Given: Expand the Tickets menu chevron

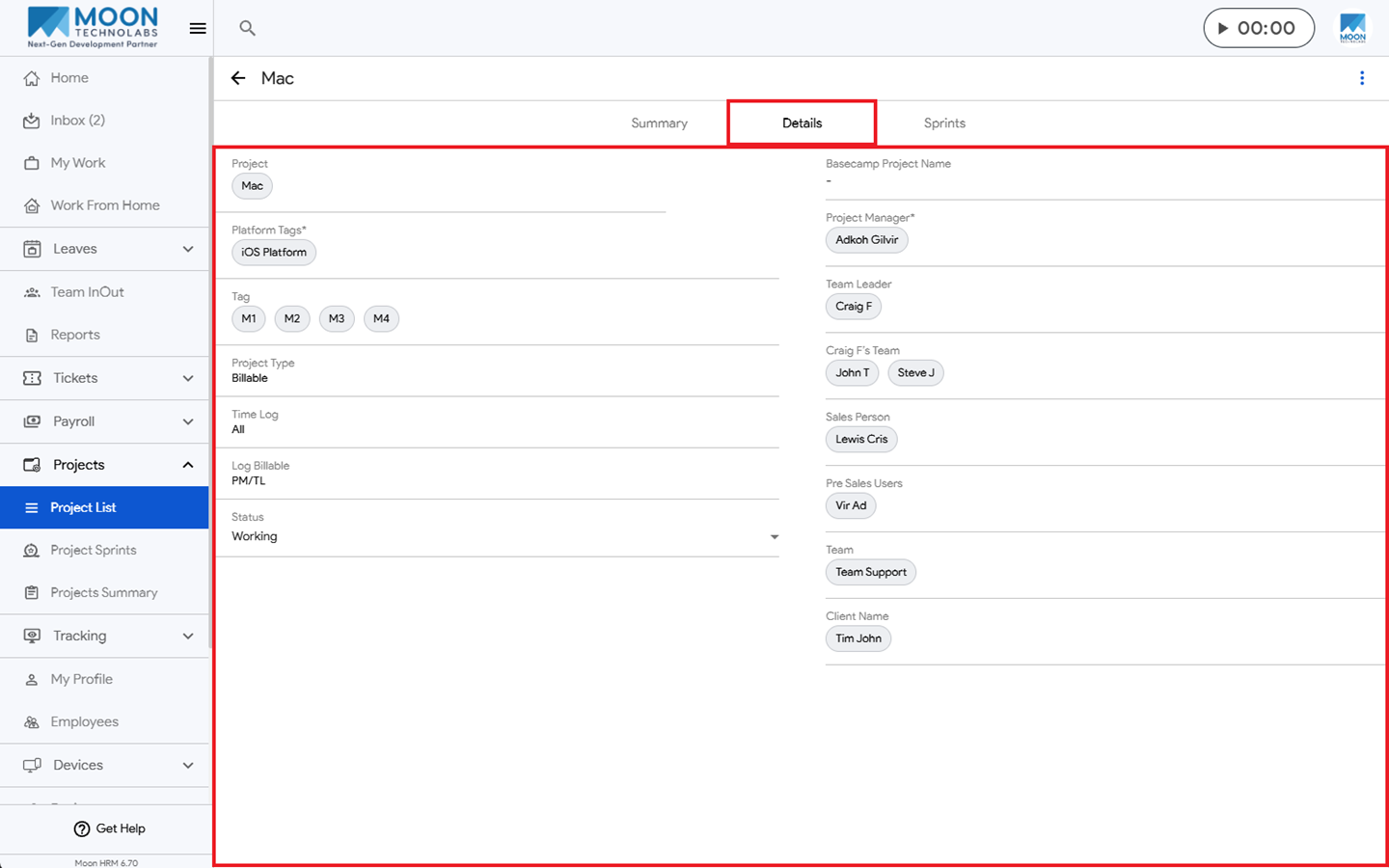Looking at the screenshot, I should (188, 378).
